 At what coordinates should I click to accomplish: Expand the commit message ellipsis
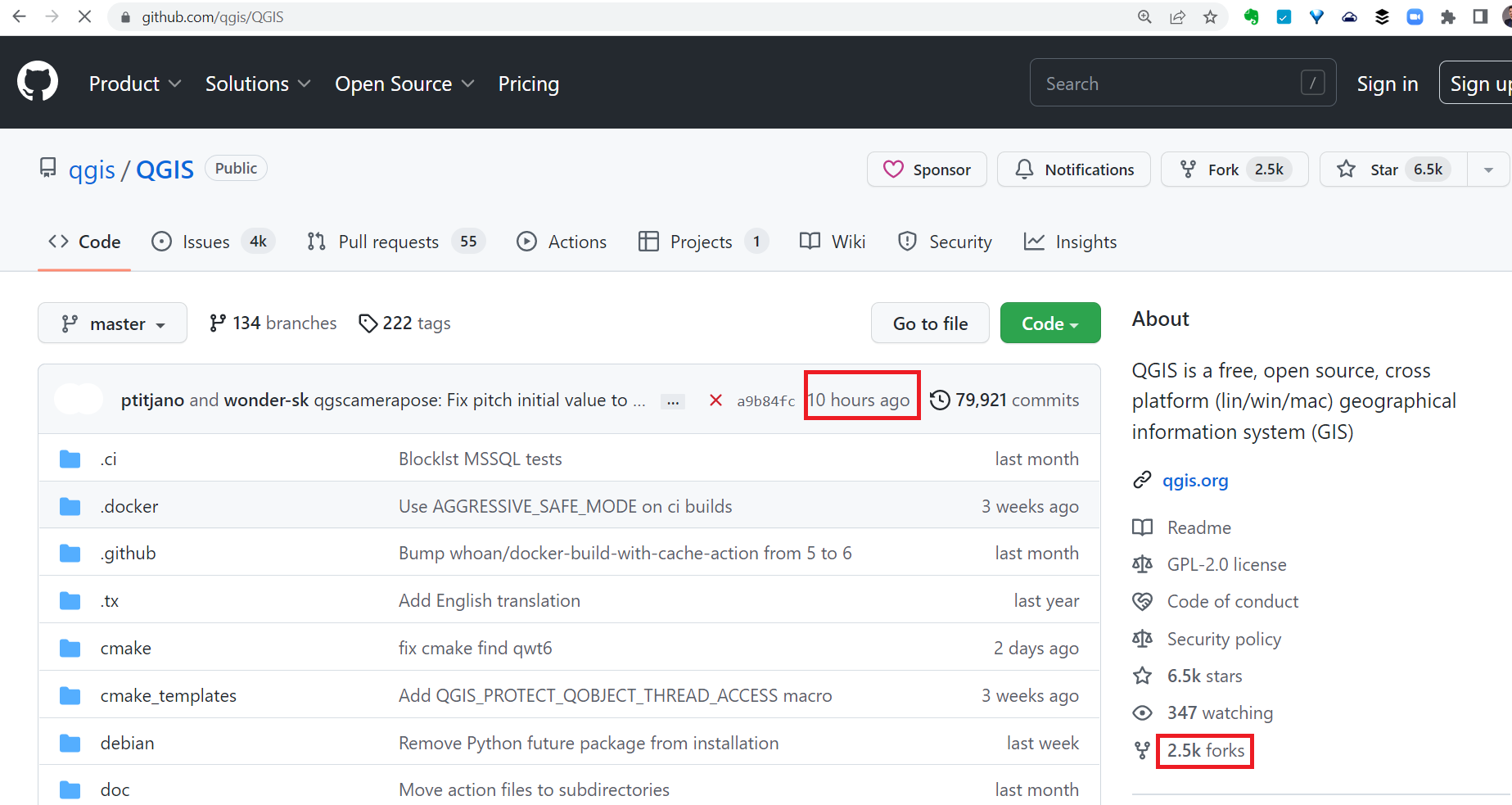pyautogui.click(x=673, y=401)
